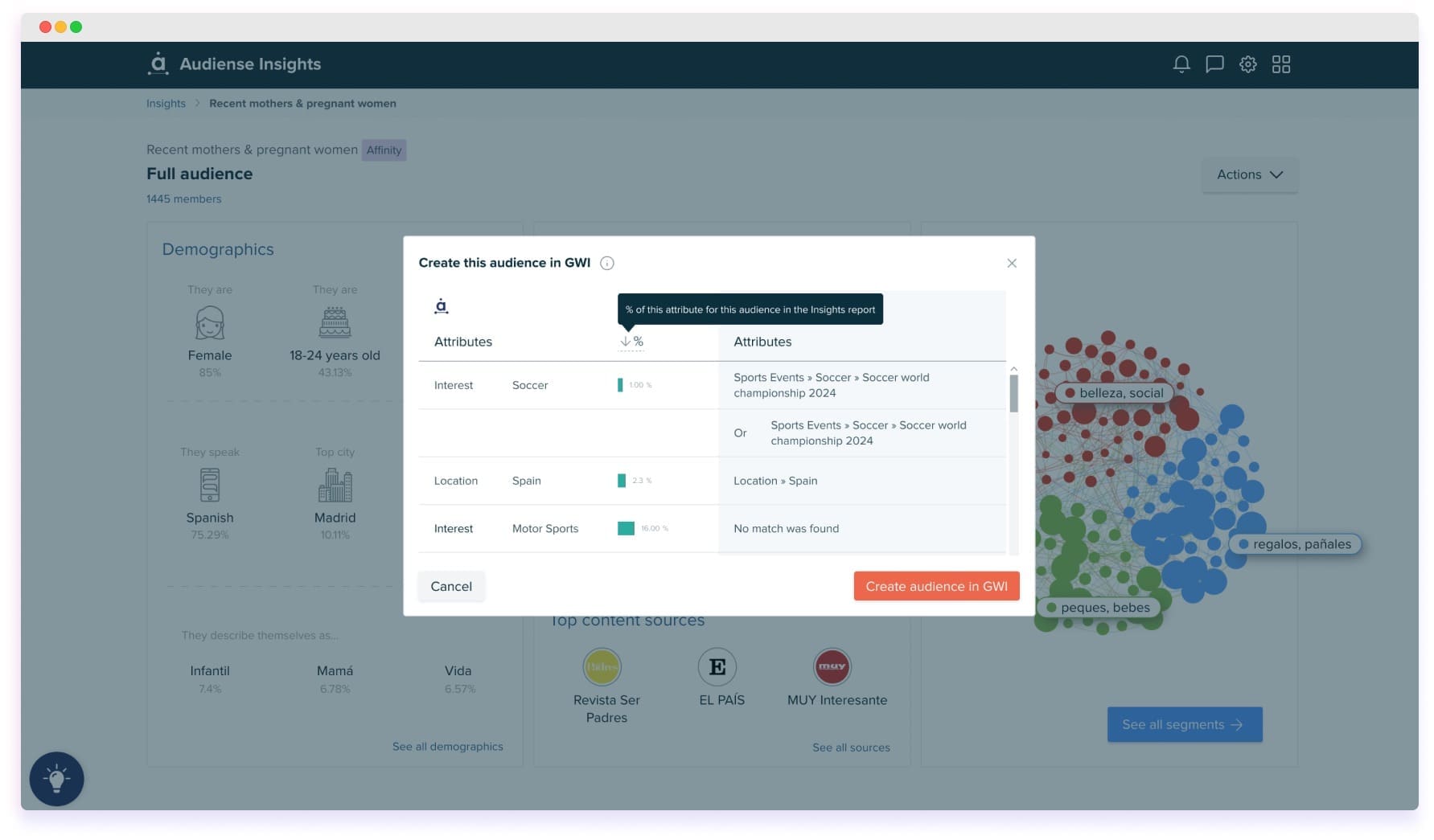Sort attributes by percentage column
Image resolution: width=1434 pixels, height=840 pixels.
(x=631, y=342)
